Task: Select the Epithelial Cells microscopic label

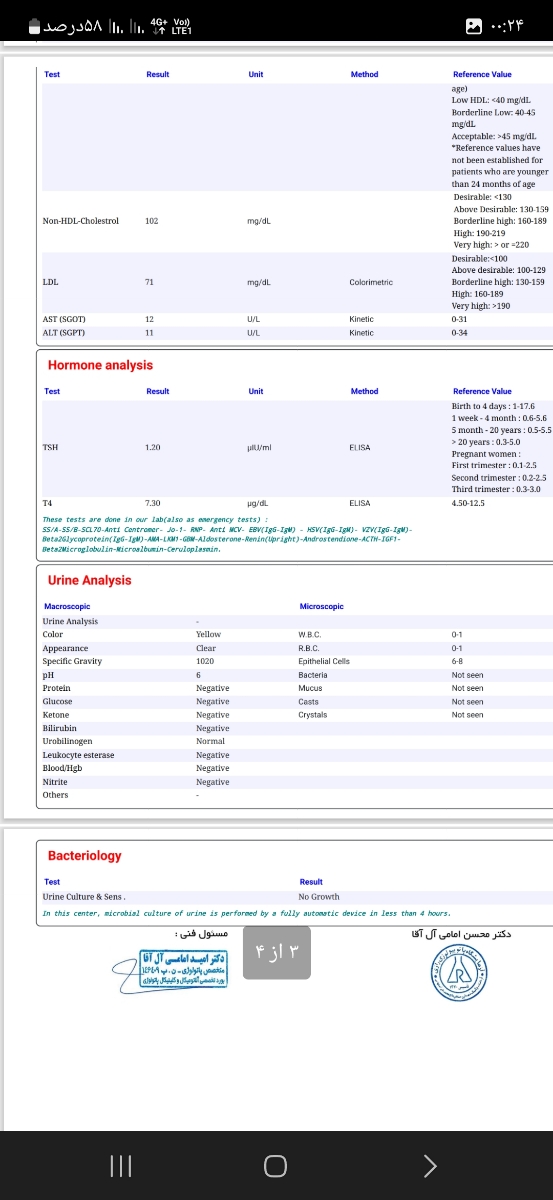Action: pyautogui.click(x=324, y=661)
